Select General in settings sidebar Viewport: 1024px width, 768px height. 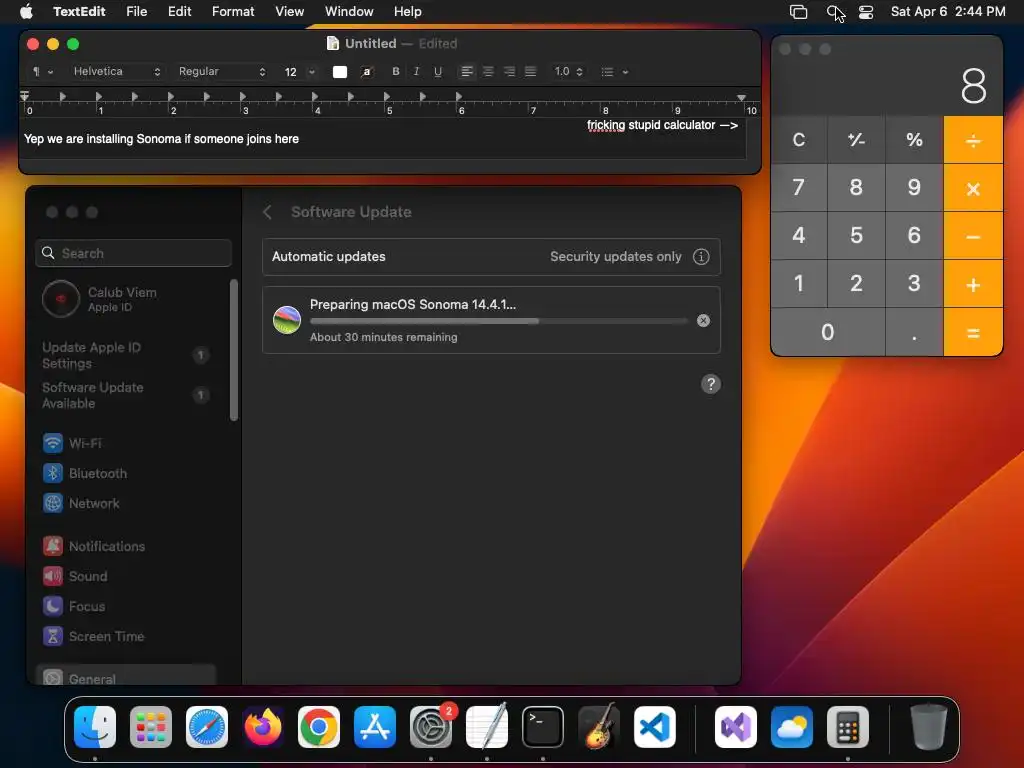pos(125,676)
